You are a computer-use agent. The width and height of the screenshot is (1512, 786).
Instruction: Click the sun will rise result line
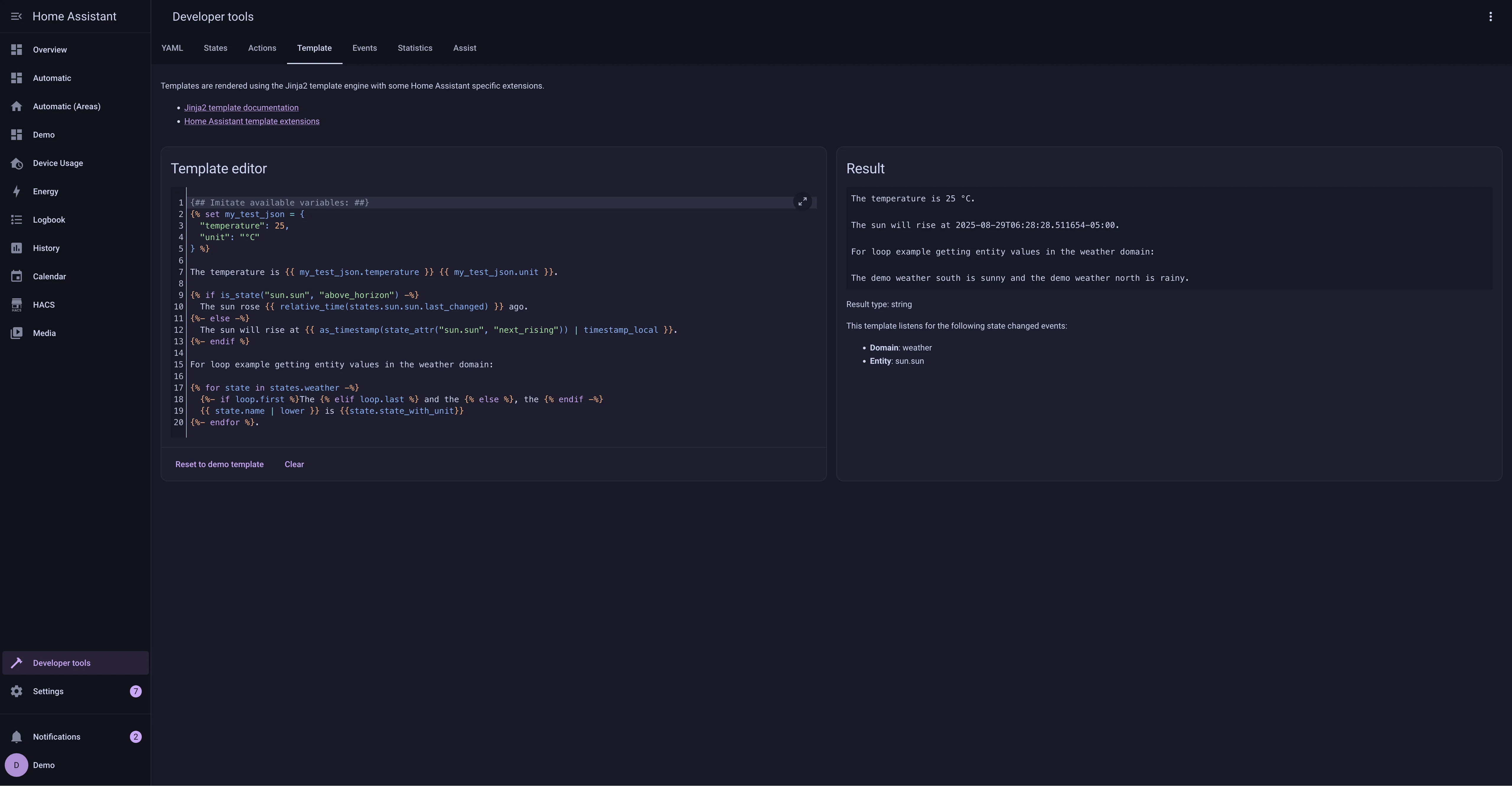click(985, 225)
